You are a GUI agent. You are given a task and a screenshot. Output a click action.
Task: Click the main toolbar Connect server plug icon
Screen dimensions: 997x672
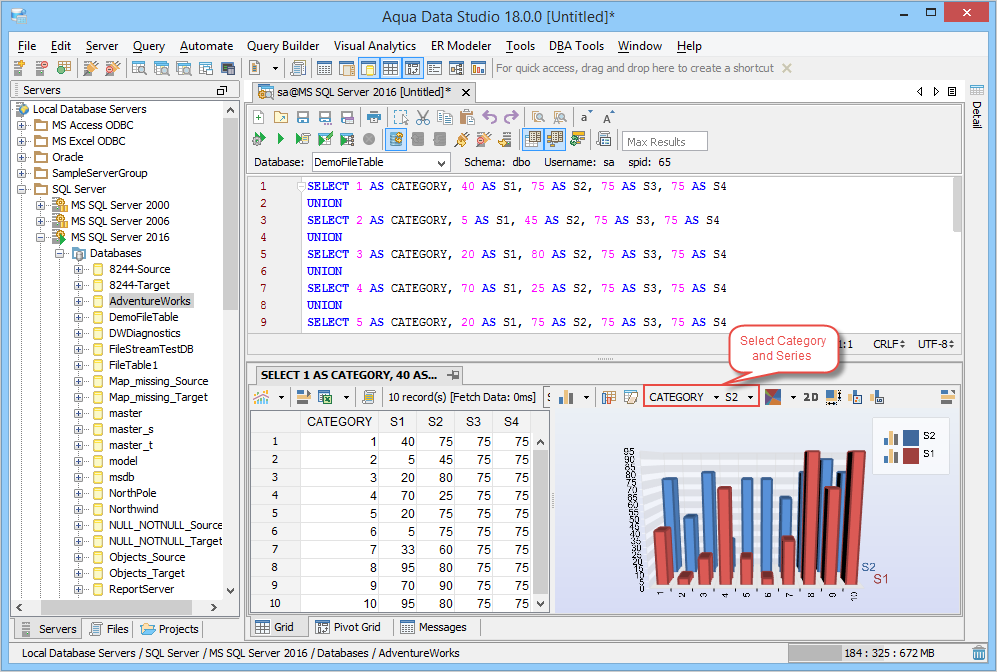point(91,68)
